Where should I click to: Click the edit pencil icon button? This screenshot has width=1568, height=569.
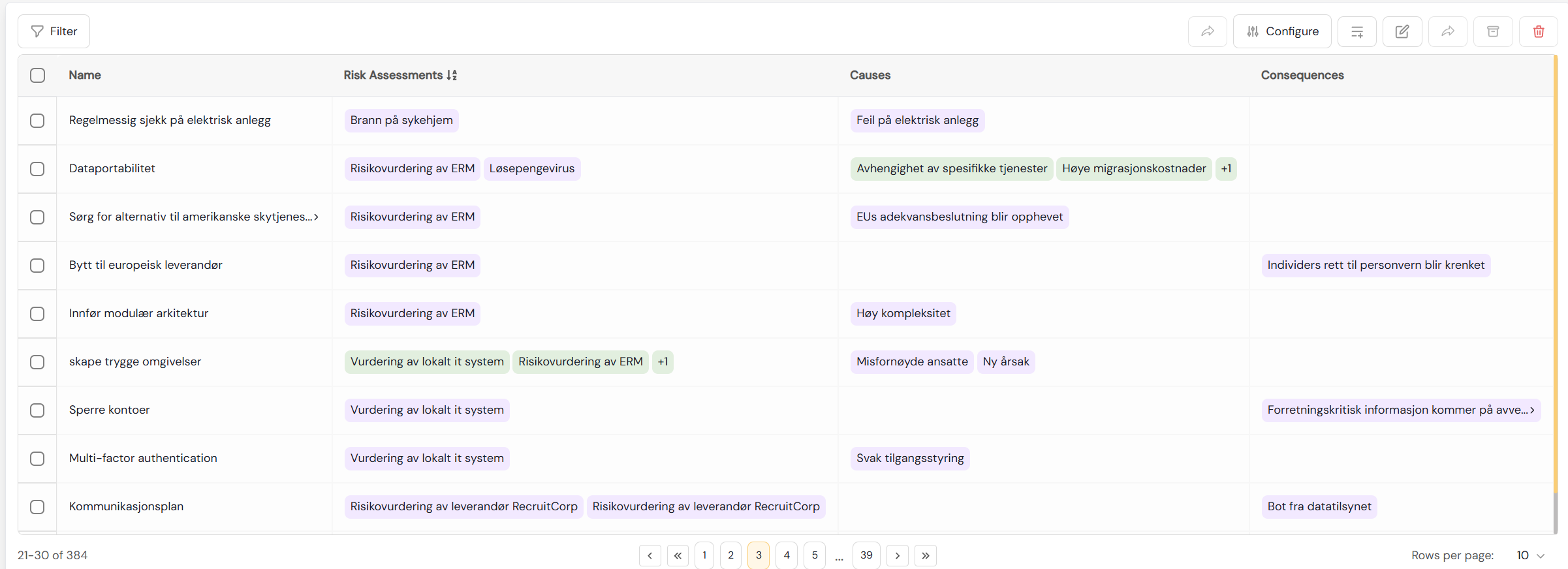pos(1402,31)
